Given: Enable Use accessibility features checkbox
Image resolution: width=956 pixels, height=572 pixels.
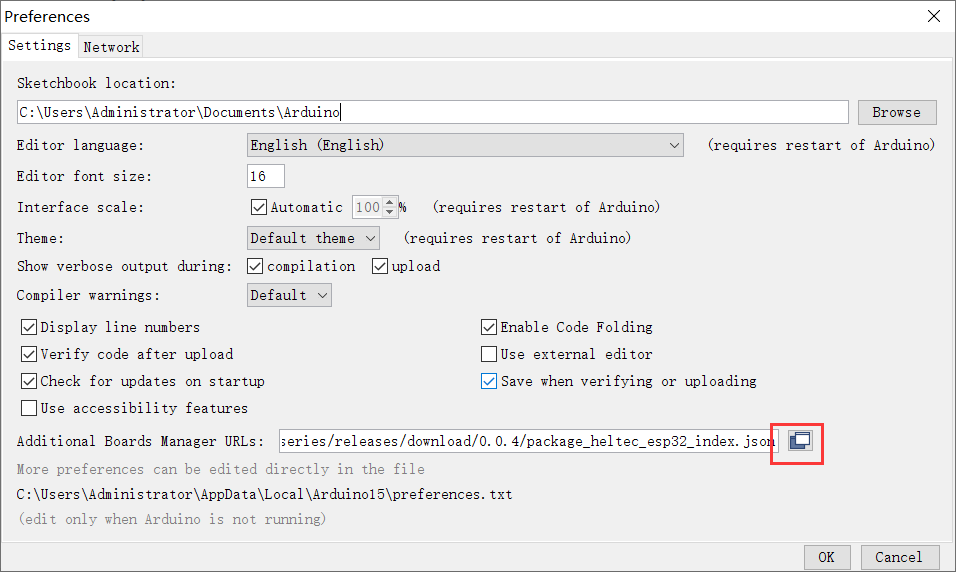Looking at the screenshot, I should [29, 408].
